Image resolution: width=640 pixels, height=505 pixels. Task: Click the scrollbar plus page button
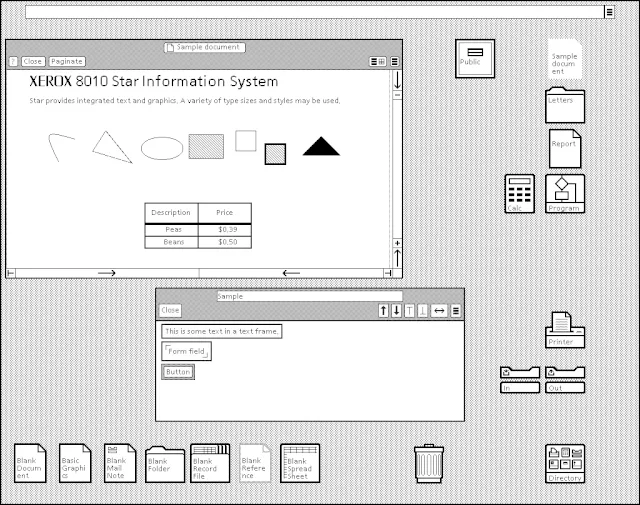(397, 243)
